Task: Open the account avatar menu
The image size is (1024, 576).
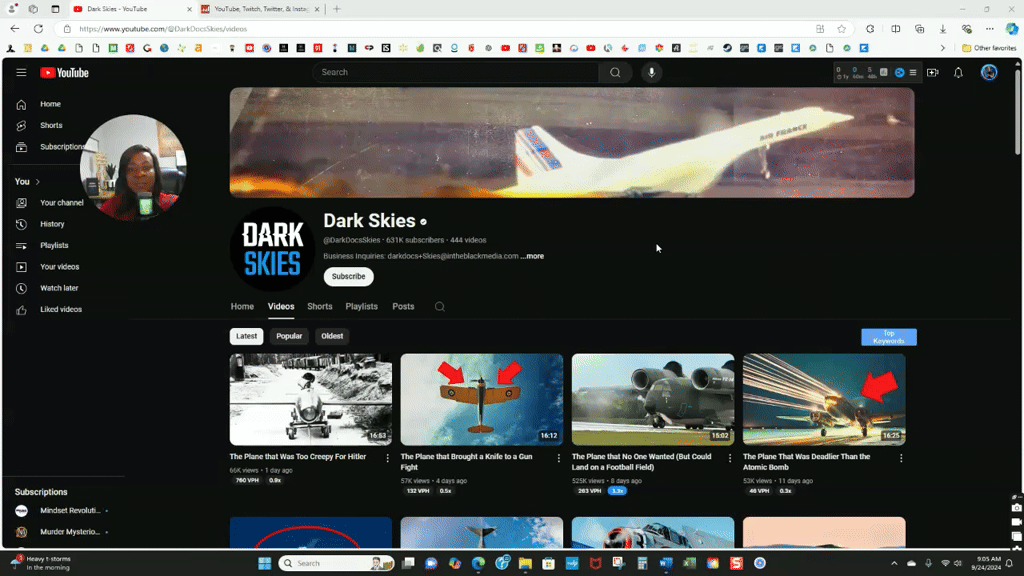Action: click(989, 72)
